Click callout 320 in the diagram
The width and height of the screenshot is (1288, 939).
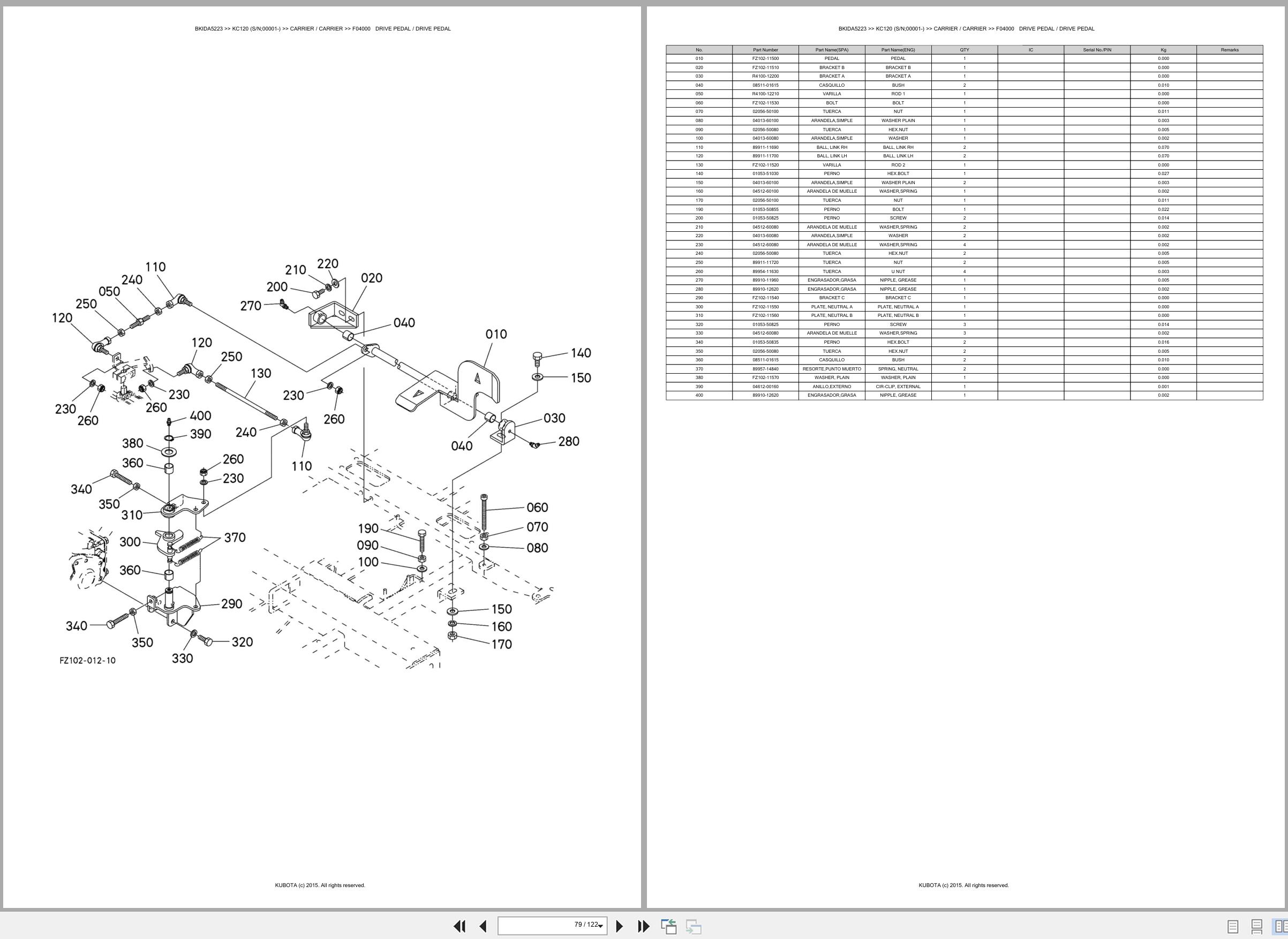242,642
